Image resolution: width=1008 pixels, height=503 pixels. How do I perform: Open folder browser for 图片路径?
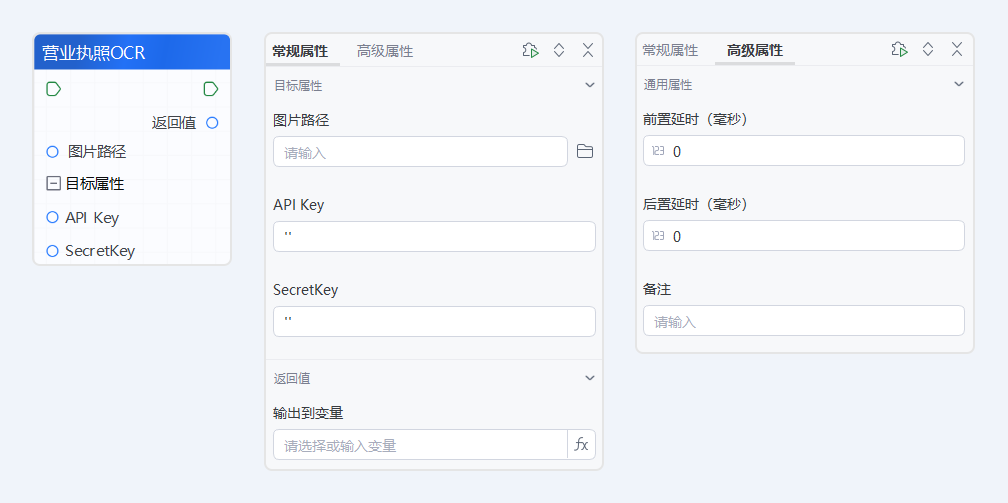click(584, 152)
